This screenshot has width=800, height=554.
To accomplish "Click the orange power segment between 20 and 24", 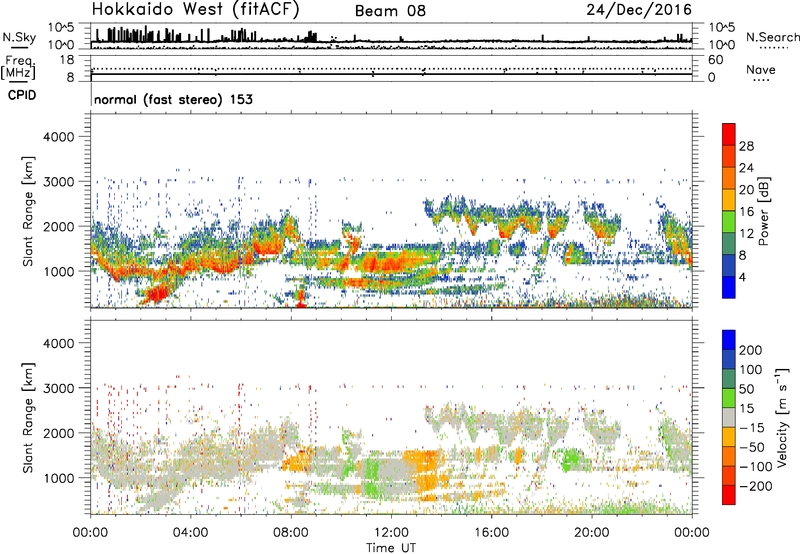I will [729, 178].
